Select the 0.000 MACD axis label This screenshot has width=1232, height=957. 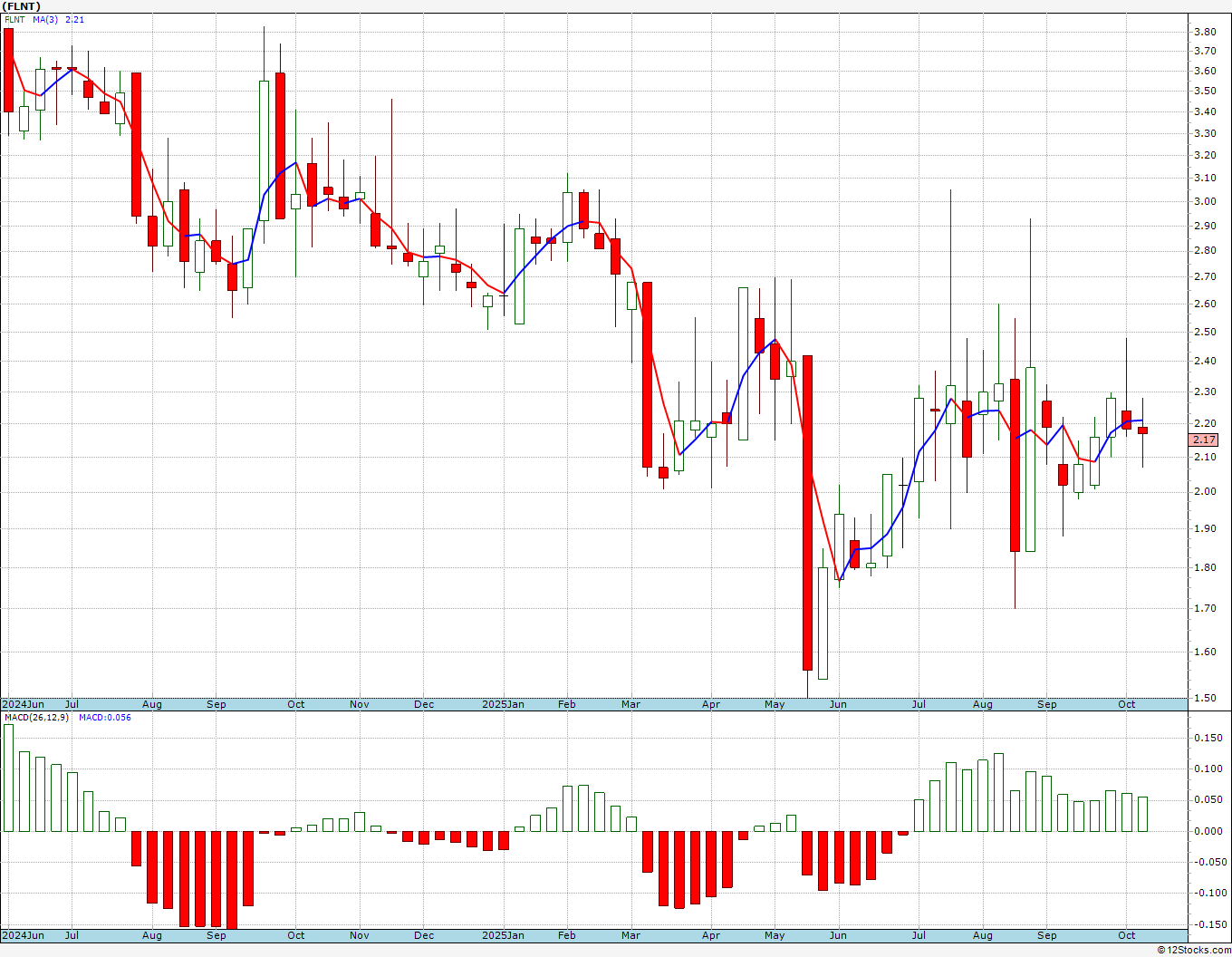click(1207, 832)
